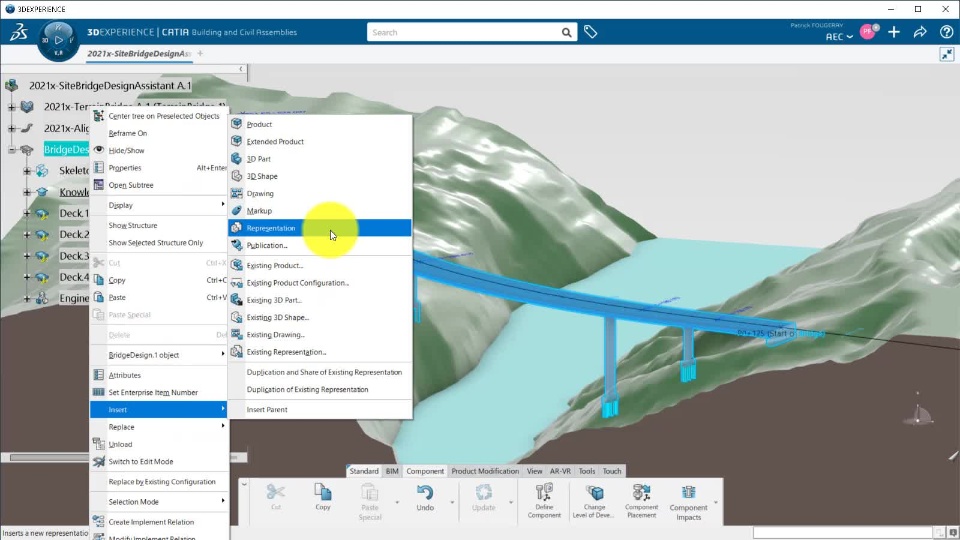Open the tag icon beside search
The width and height of the screenshot is (960, 540).
[590, 32]
